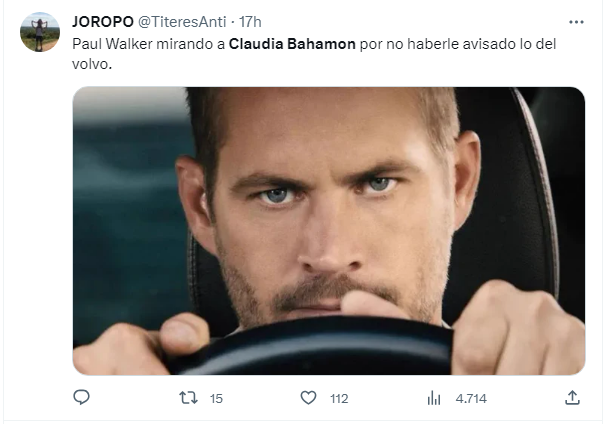The height and width of the screenshot is (424, 614).
Task: Click the bold Claudia Bahamon text
Action: (292, 44)
